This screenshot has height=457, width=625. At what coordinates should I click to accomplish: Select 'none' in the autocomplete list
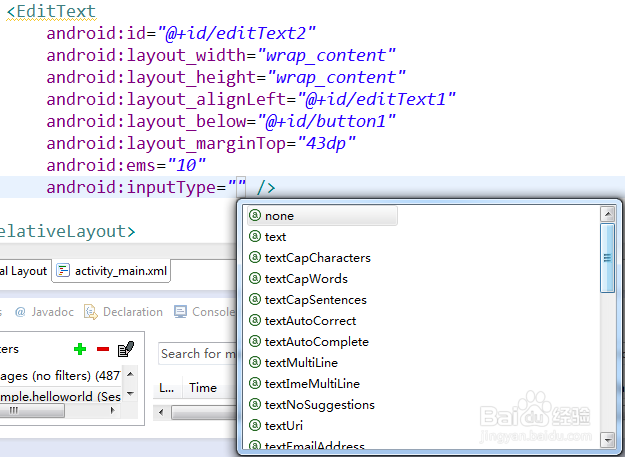[322, 216]
